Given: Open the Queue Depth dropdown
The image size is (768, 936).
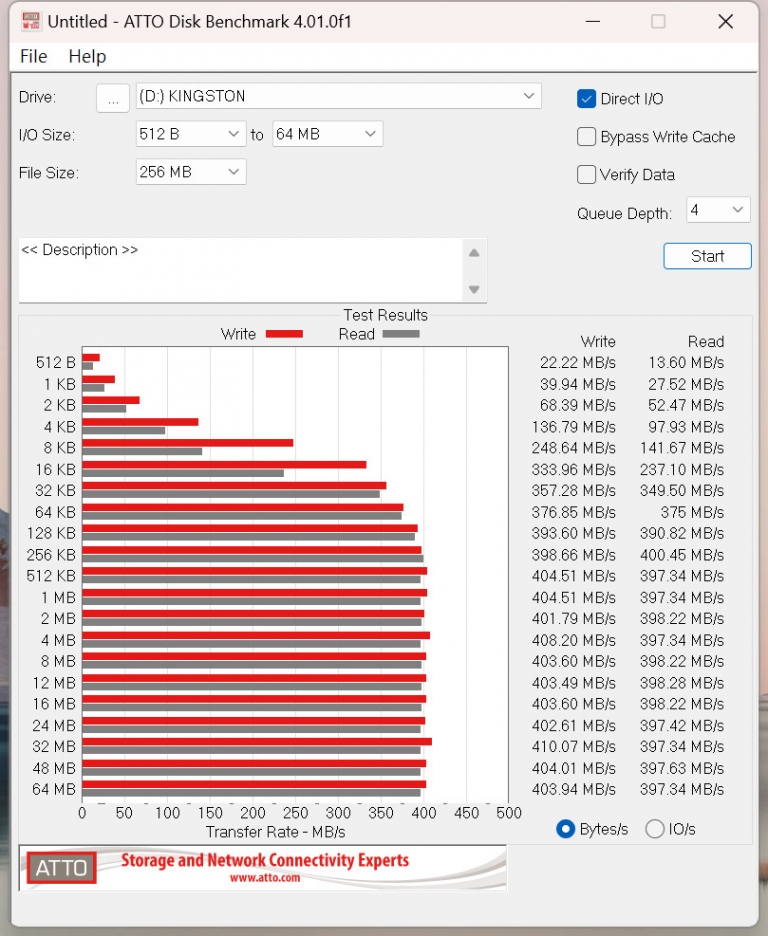Looking at the screenshot, I should tap(718, 210).
